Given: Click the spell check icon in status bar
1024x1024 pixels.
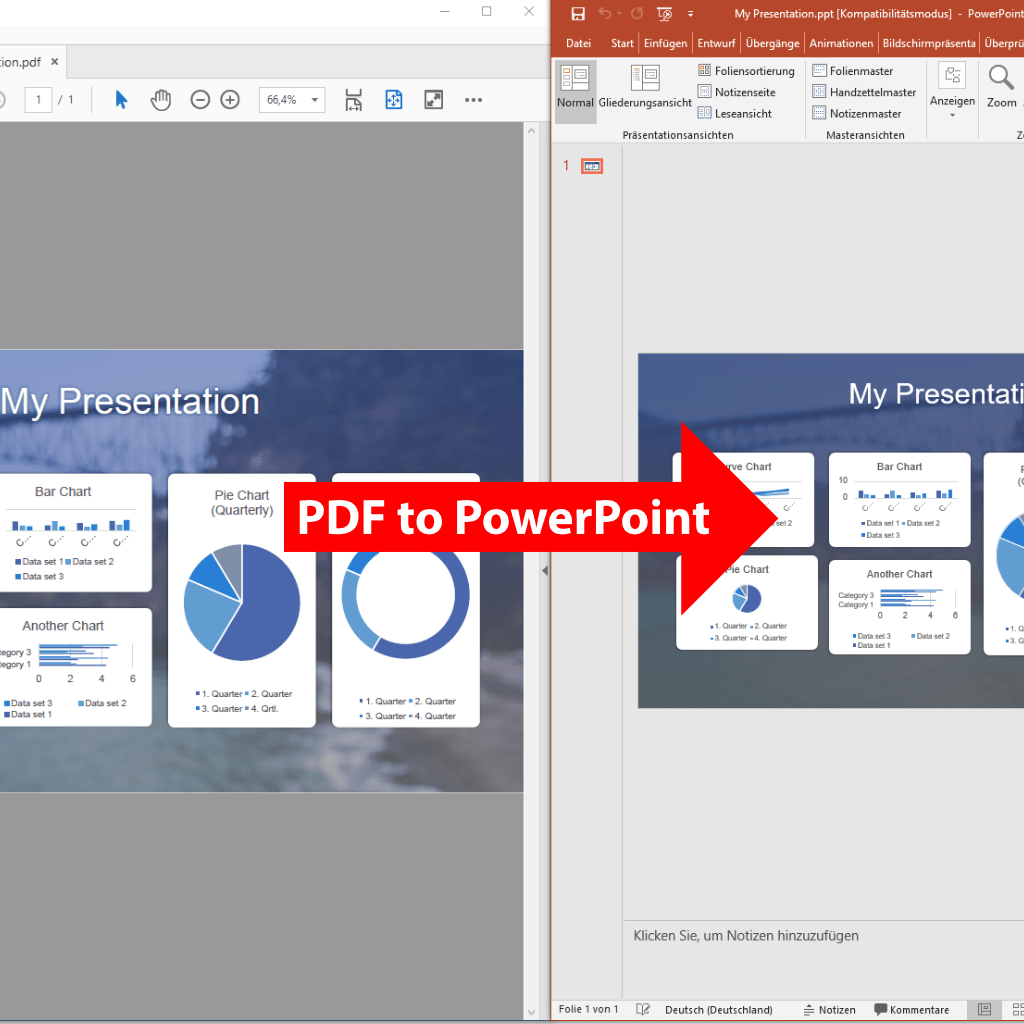Looking at the screenshot, I should coord(643,1010).
